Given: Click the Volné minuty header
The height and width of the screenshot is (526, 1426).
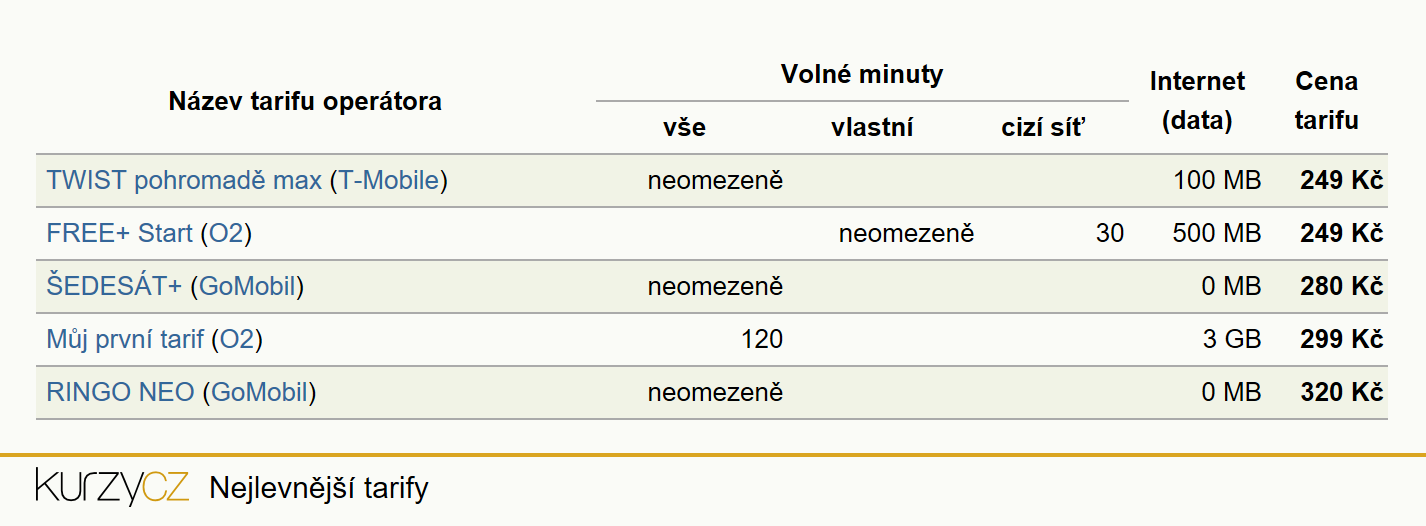Looking at the screenshot, I should (862, 74).
